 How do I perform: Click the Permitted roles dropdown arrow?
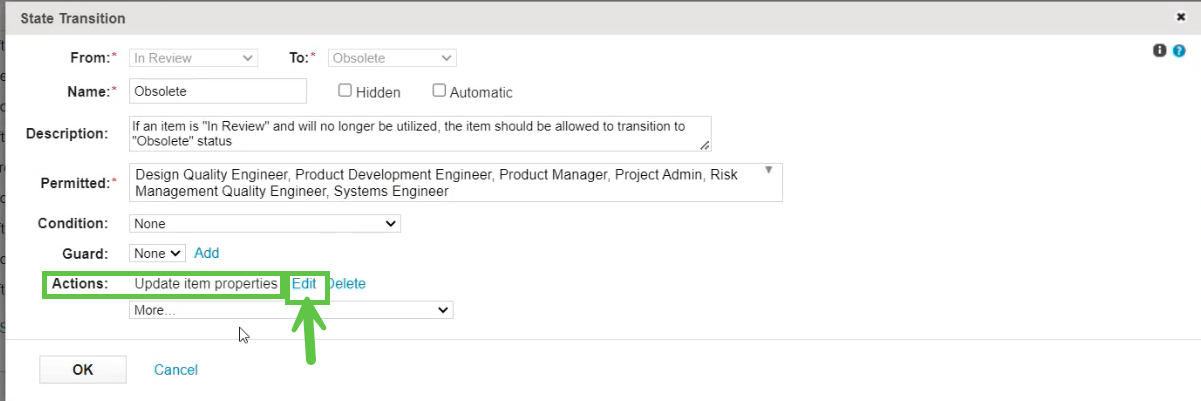pyautogui.click(x=768, y=171)
